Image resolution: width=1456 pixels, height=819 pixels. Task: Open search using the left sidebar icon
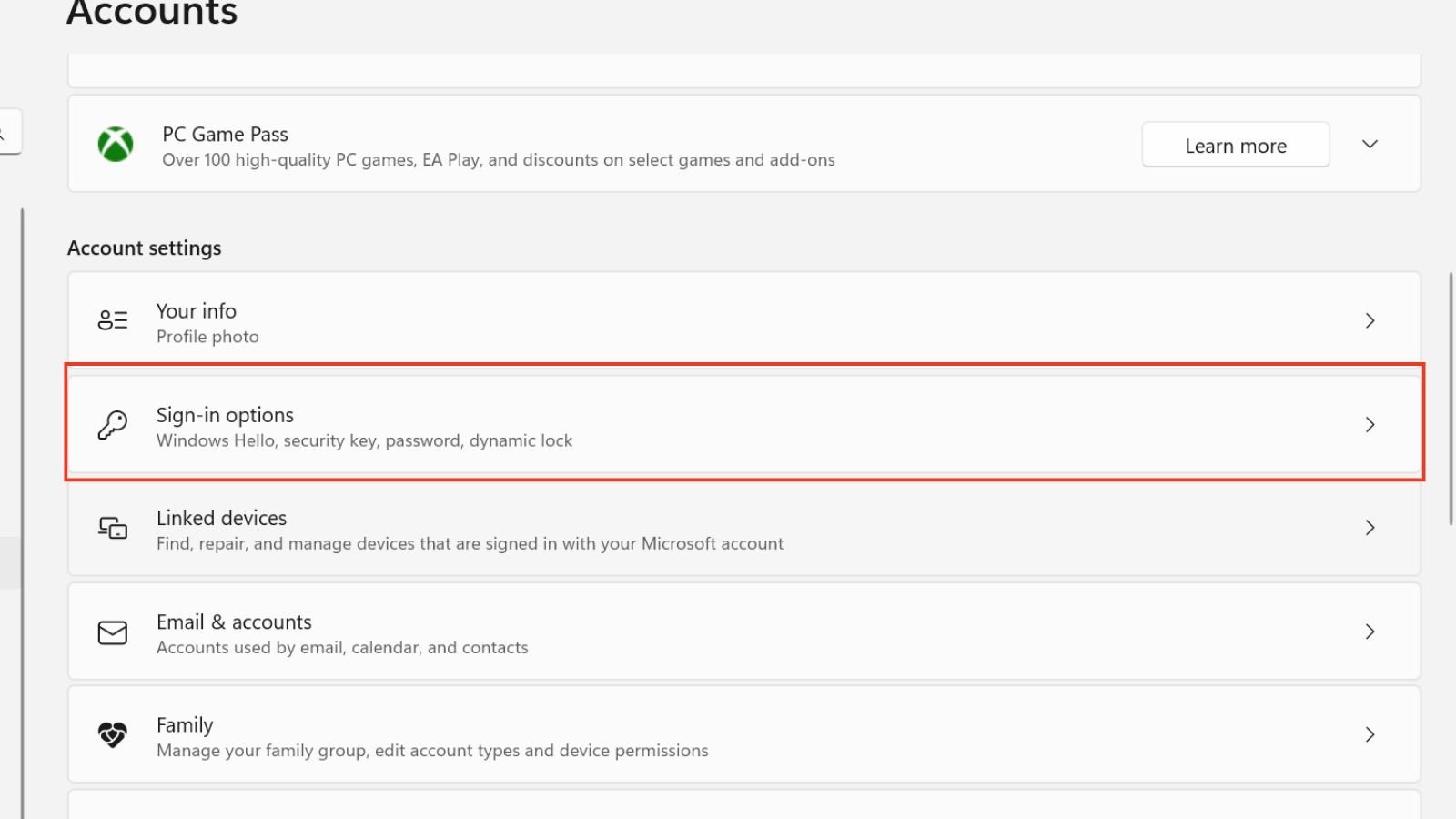pos(5,131)
